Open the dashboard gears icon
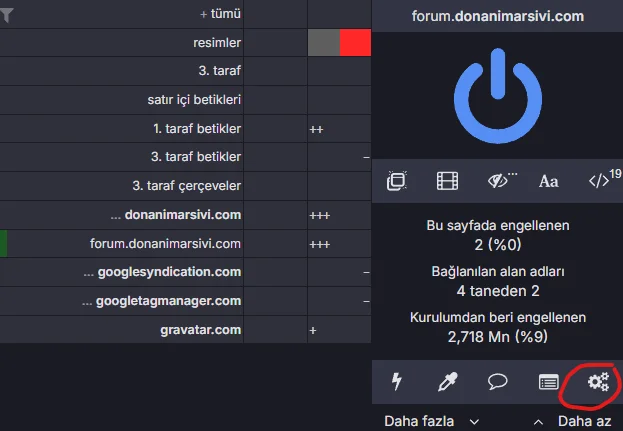623x431 pixels. [x=598, y=382]
